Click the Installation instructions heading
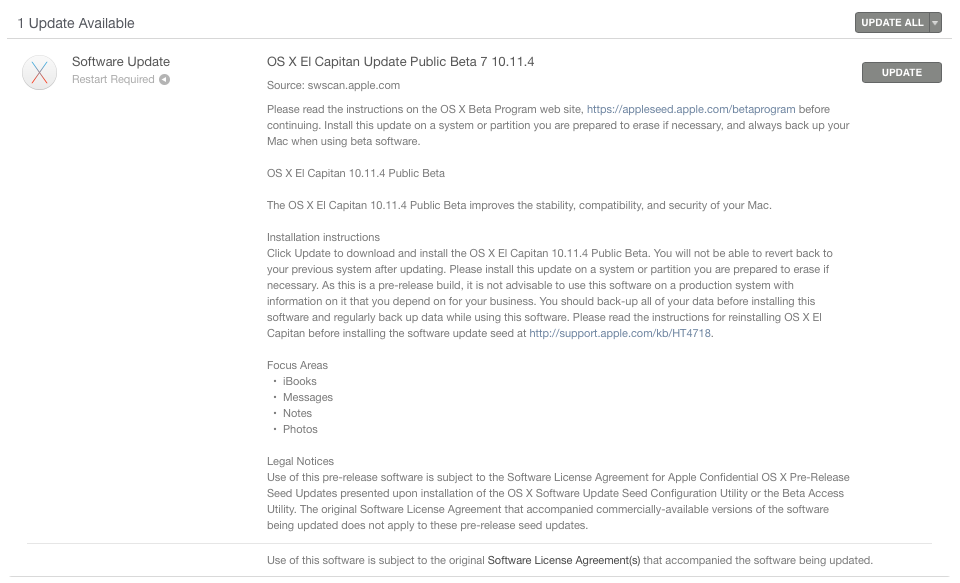The height and width of the screenshot is (583, 960). (x=323, y=237)
